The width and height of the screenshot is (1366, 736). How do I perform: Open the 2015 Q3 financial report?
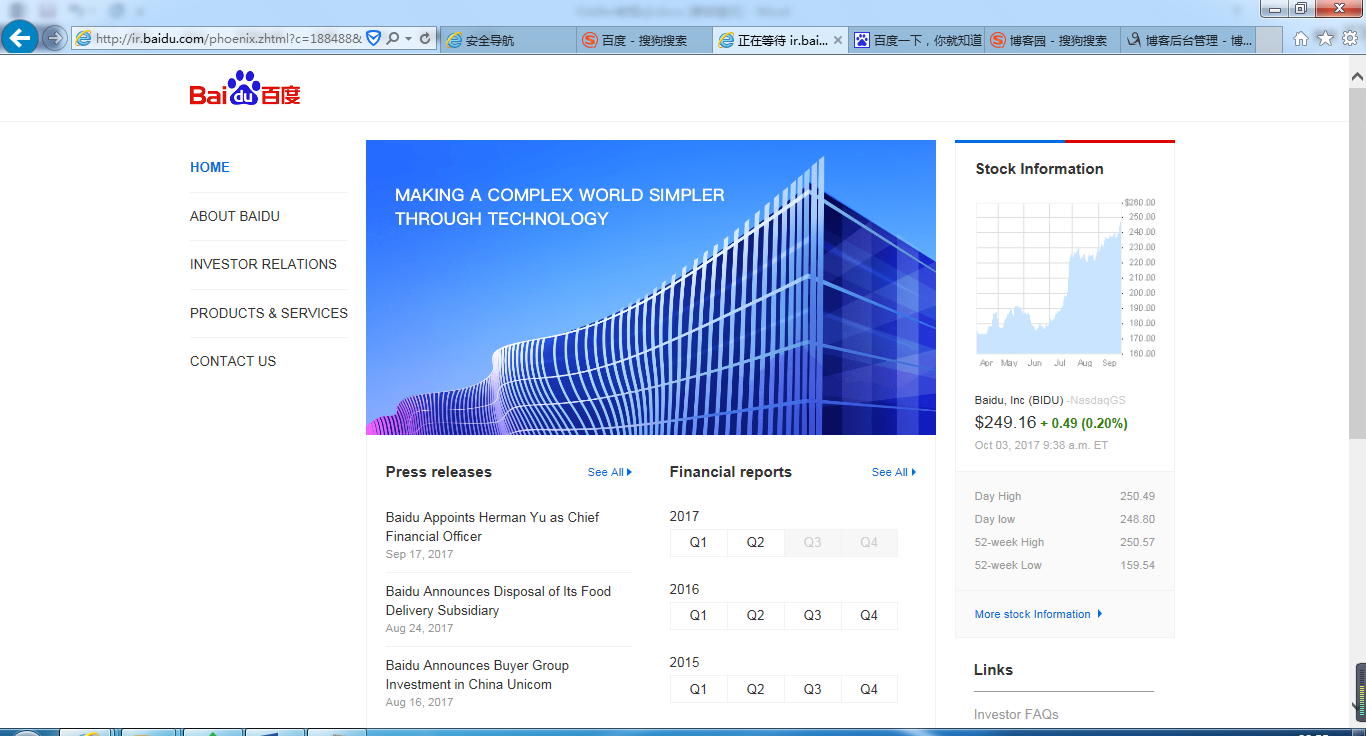tap(812, 689)
